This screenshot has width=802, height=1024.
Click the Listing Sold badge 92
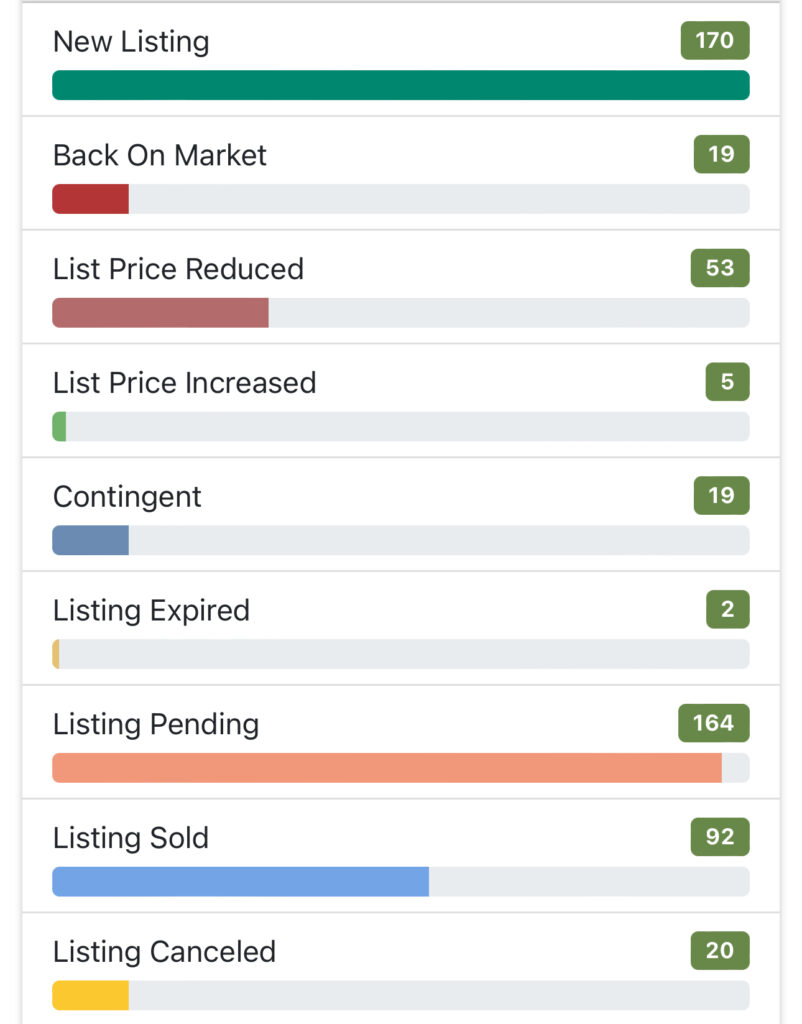720,837
